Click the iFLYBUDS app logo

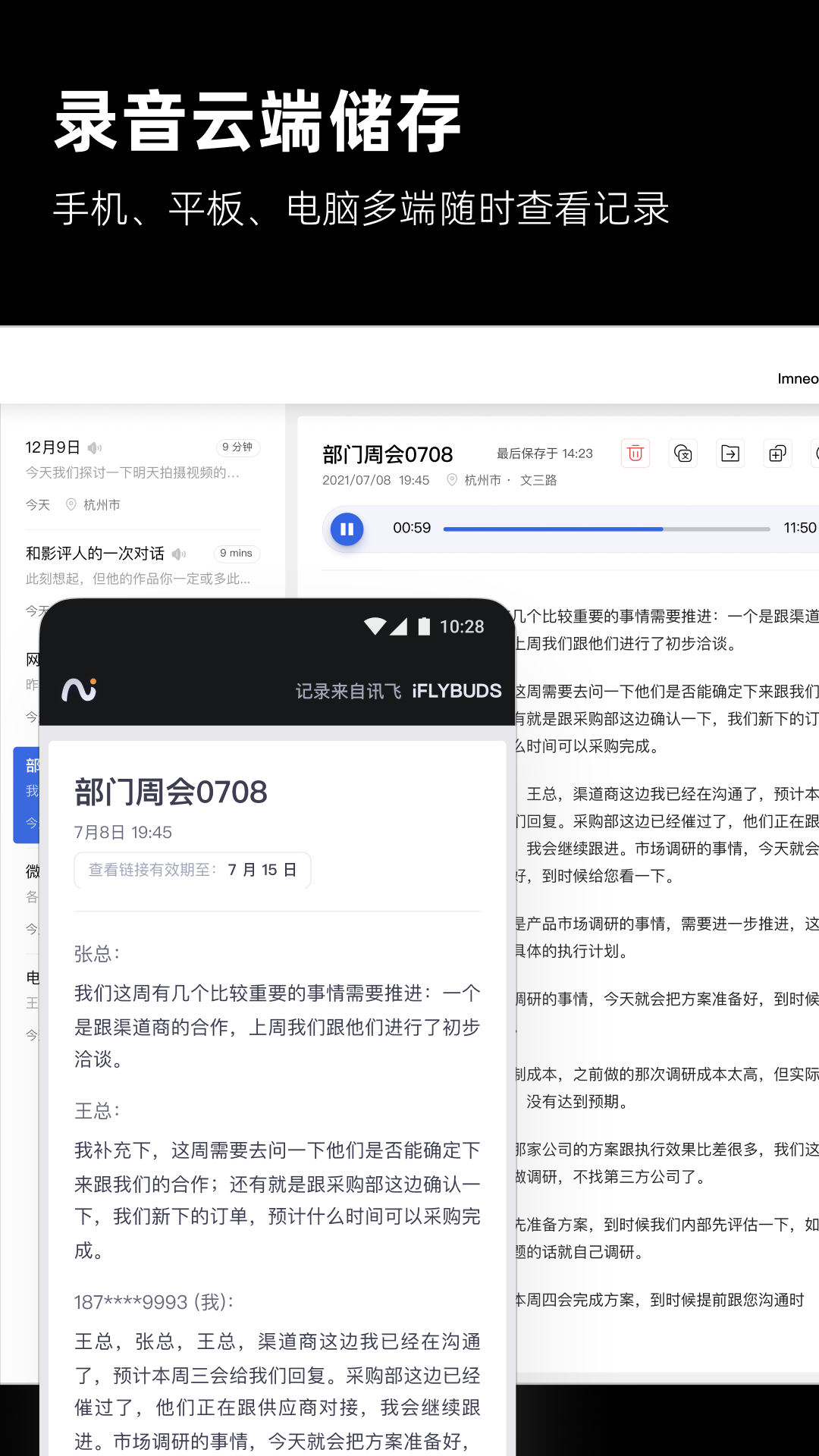(79, 689)
